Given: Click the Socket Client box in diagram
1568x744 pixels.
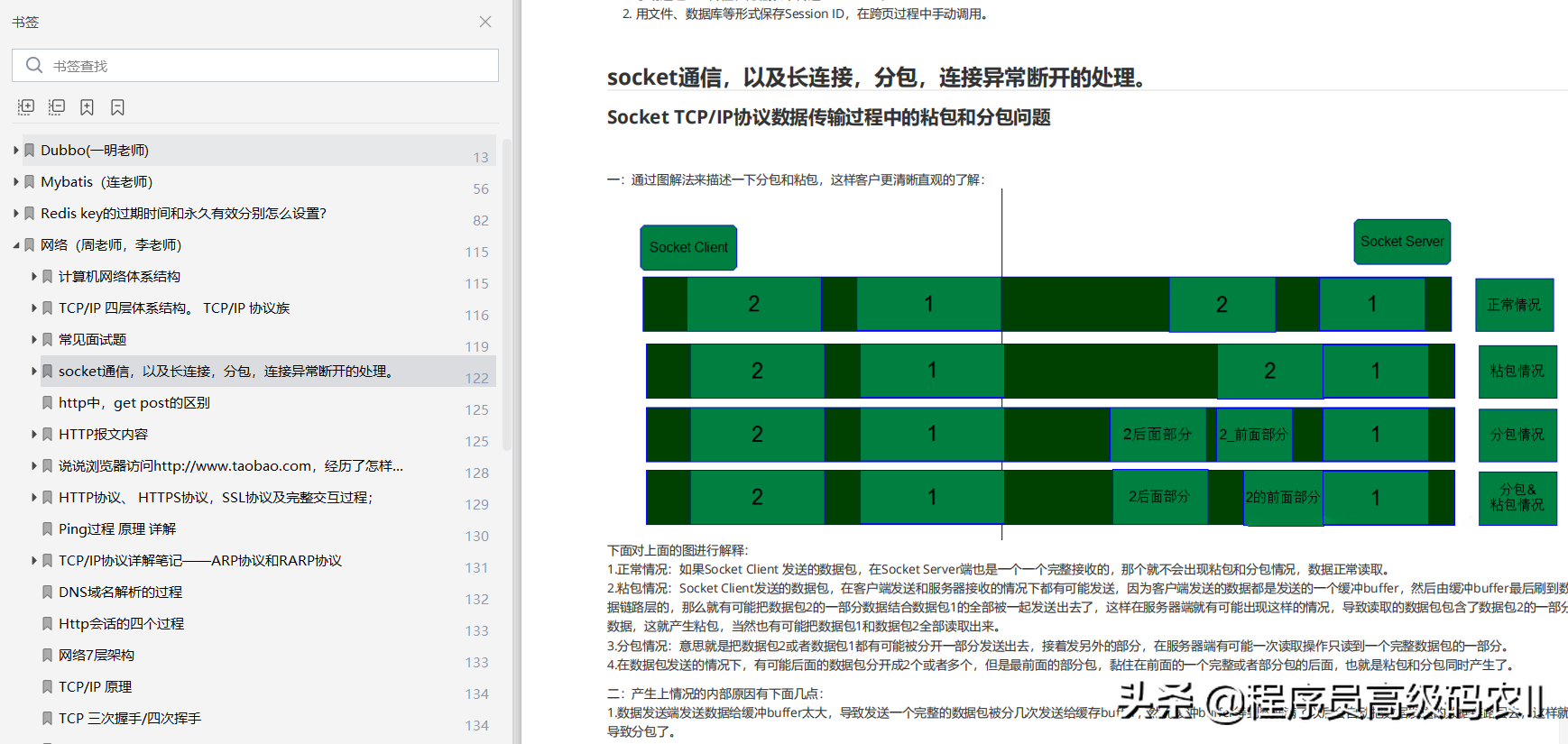Looking at the screenshot, I should pos(688,247).
